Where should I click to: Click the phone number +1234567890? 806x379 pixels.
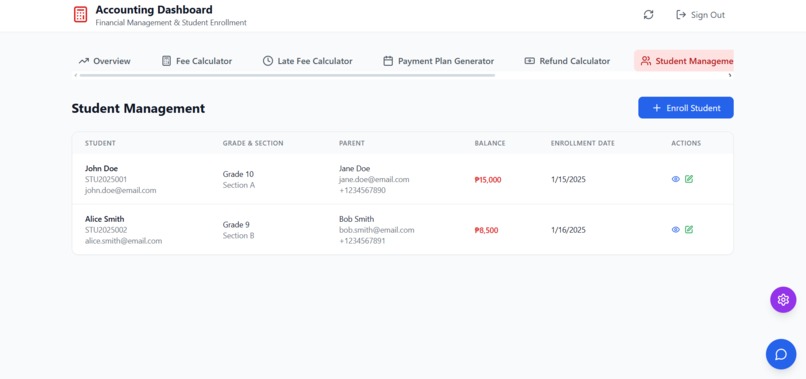point(362,190)
